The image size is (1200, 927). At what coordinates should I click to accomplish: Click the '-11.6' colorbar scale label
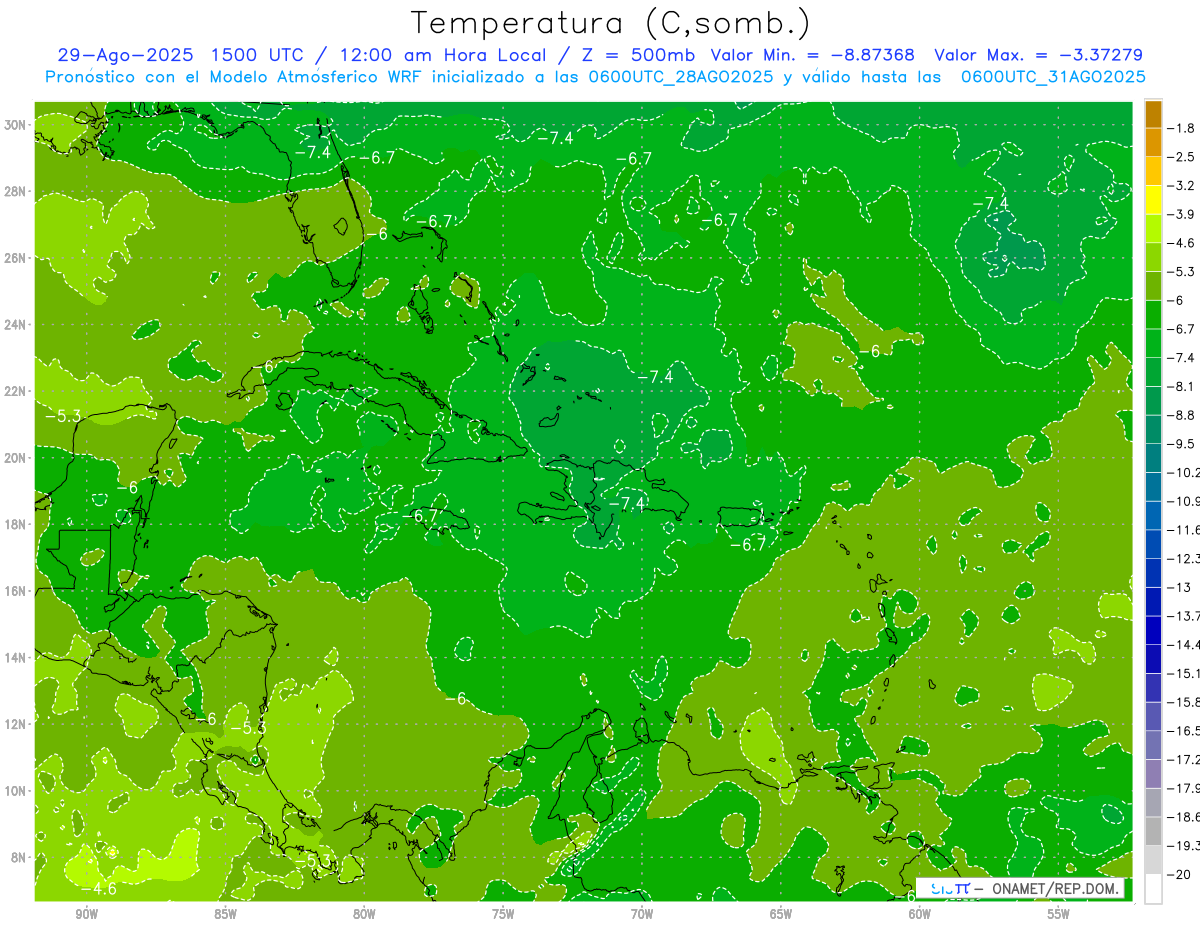pyautogui.click(x=1184, y=530)
